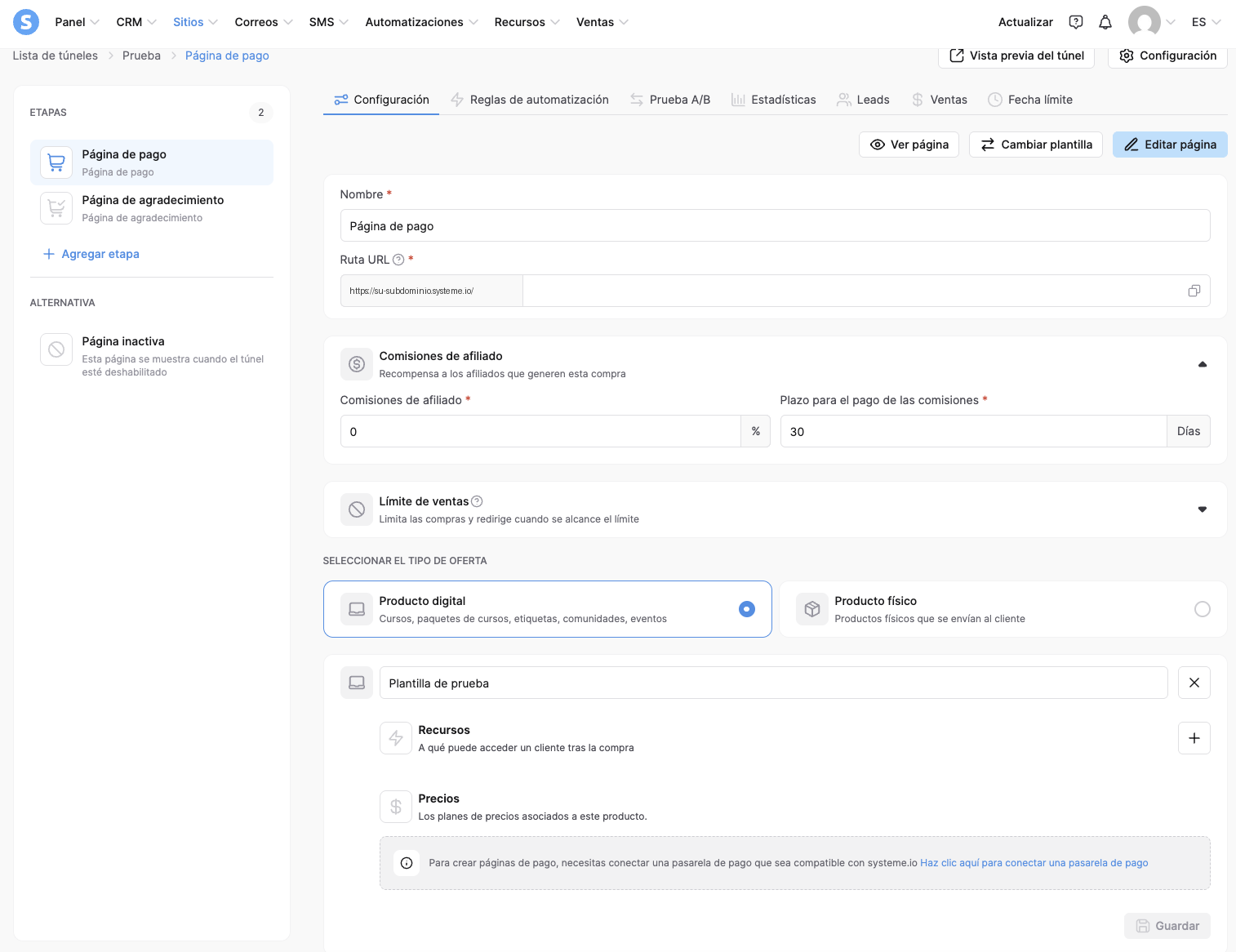Viewport: 1236px width, 952px height.
Task: Click the Ruta URL help icon
Action: (x=398, y=260)
